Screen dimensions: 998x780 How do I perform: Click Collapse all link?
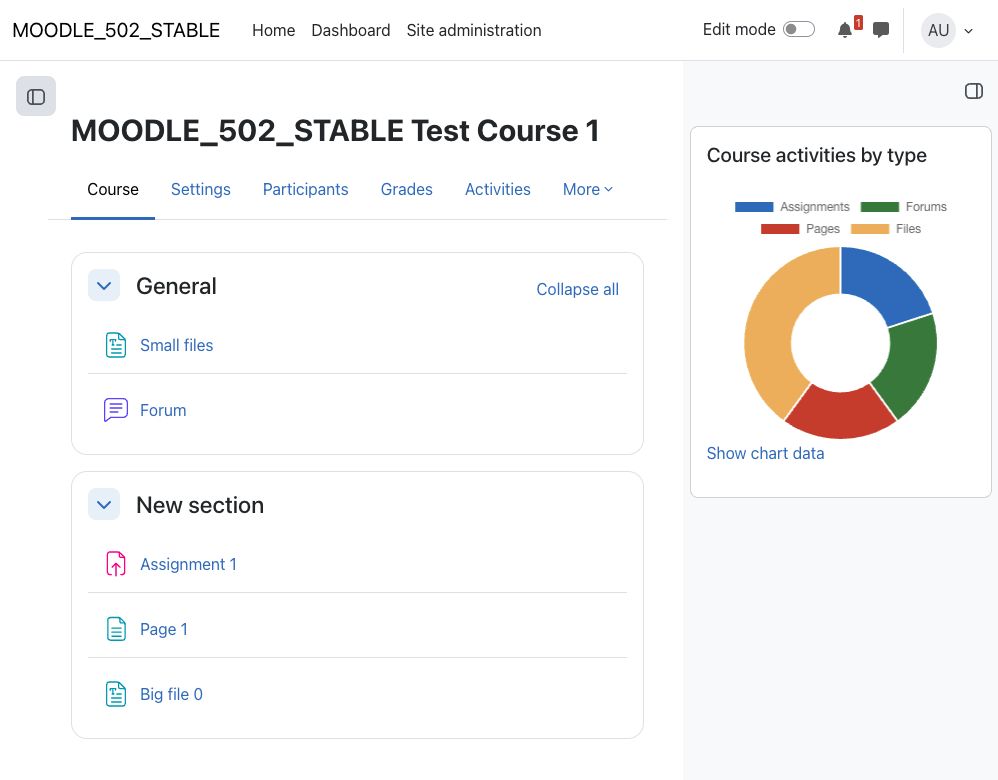click(577, 289)
